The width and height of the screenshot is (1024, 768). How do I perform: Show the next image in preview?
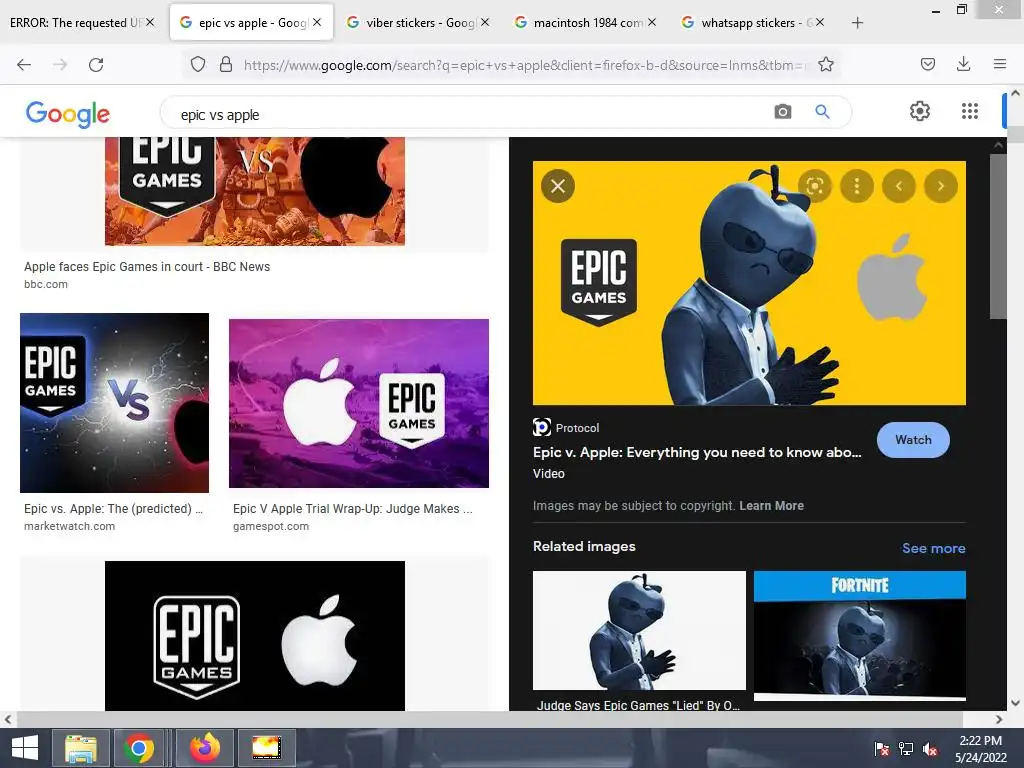(940, 186)
